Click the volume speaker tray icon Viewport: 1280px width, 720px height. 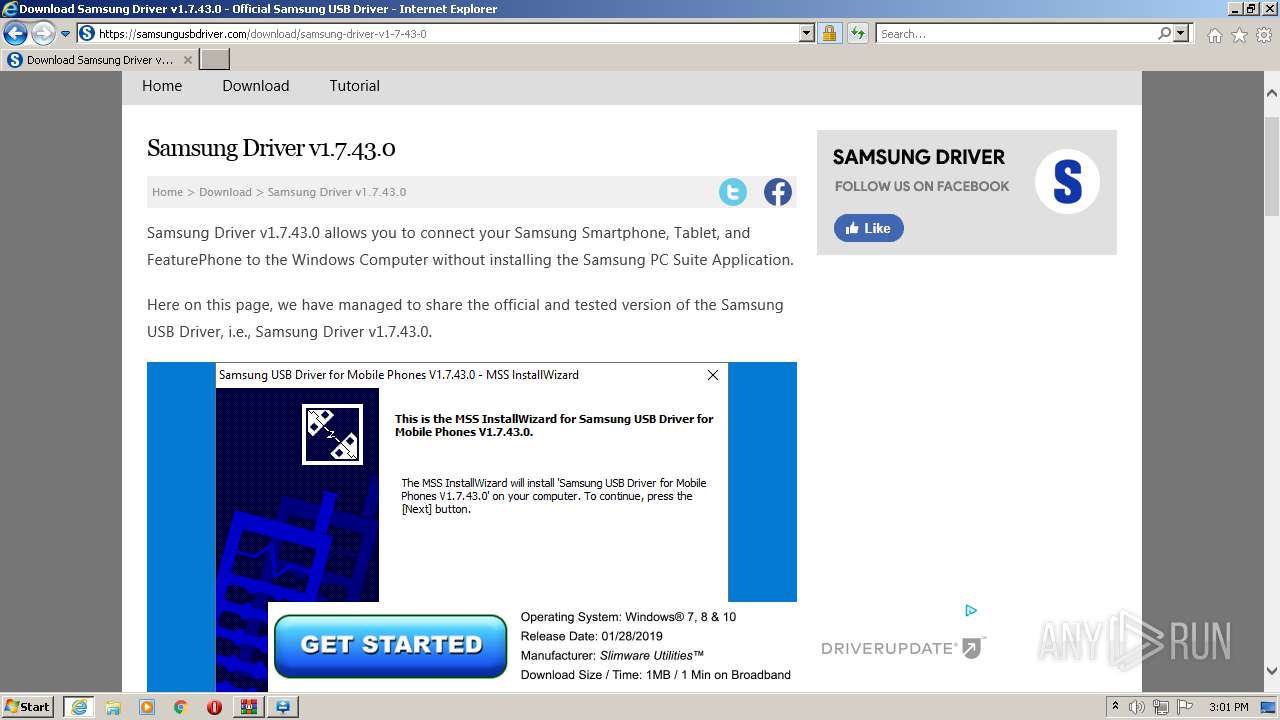(x=1137, y=707)
